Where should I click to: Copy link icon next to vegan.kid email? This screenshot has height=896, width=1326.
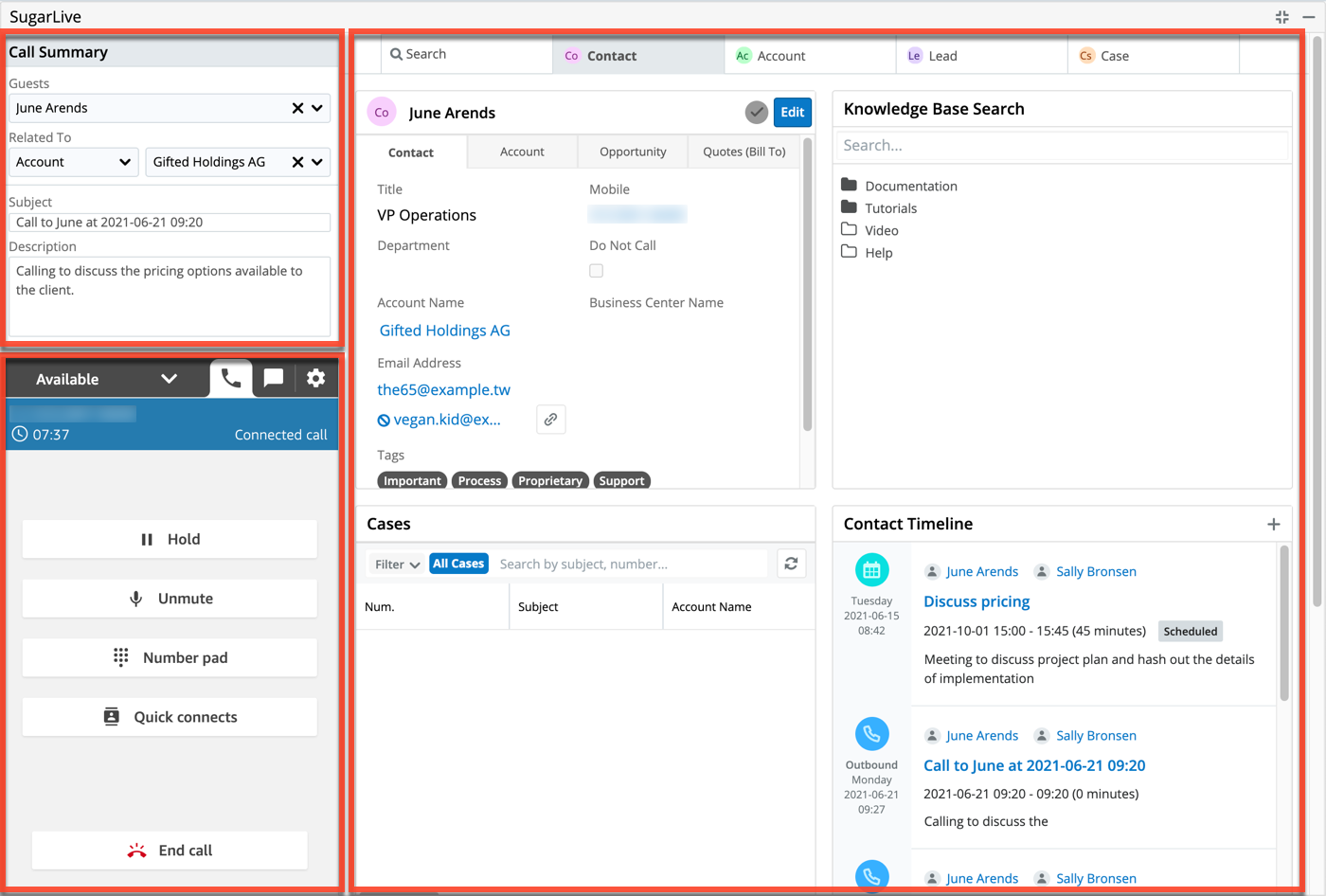point(550,420)
